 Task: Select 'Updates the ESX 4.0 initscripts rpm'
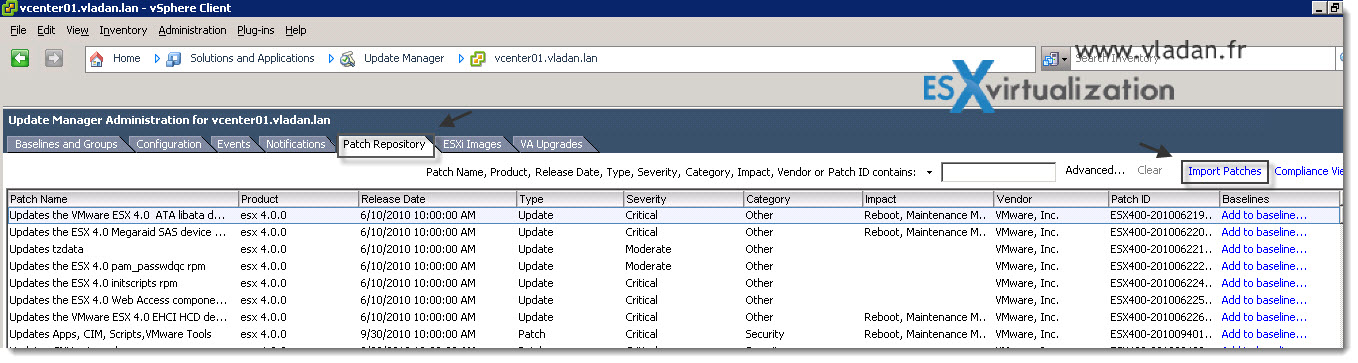click(x=672, y=283)
